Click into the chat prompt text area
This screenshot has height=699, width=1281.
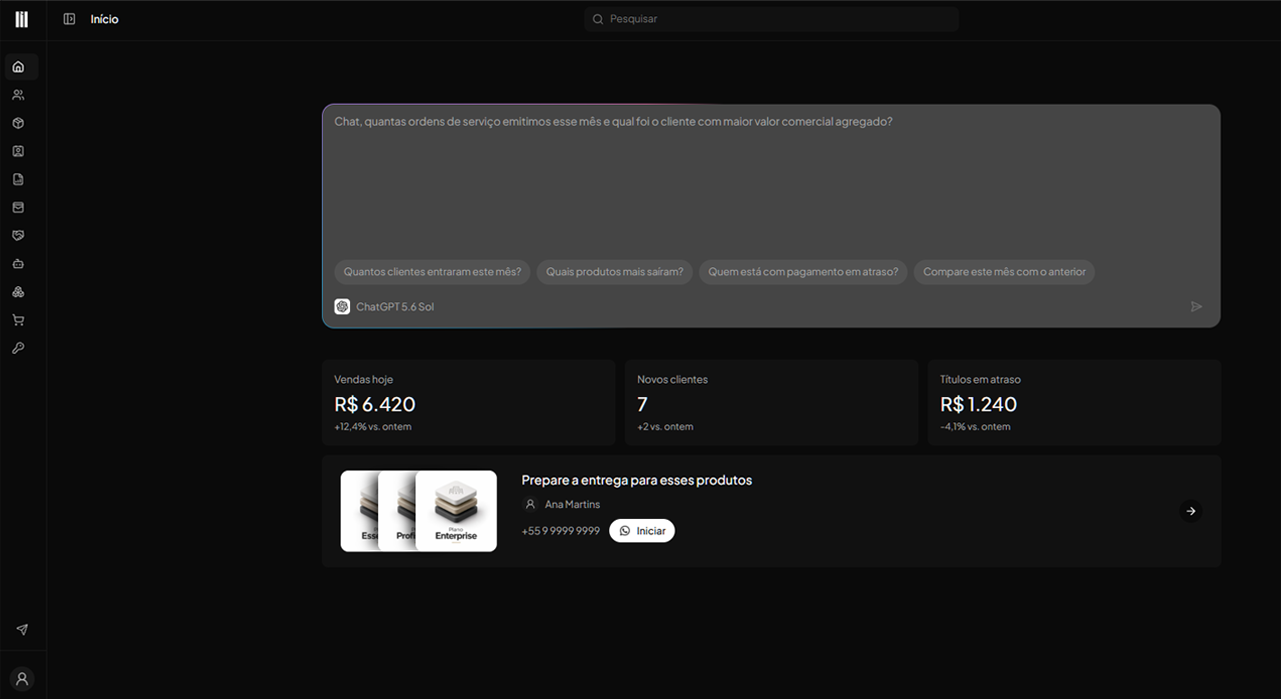click(x=771, y=180)
